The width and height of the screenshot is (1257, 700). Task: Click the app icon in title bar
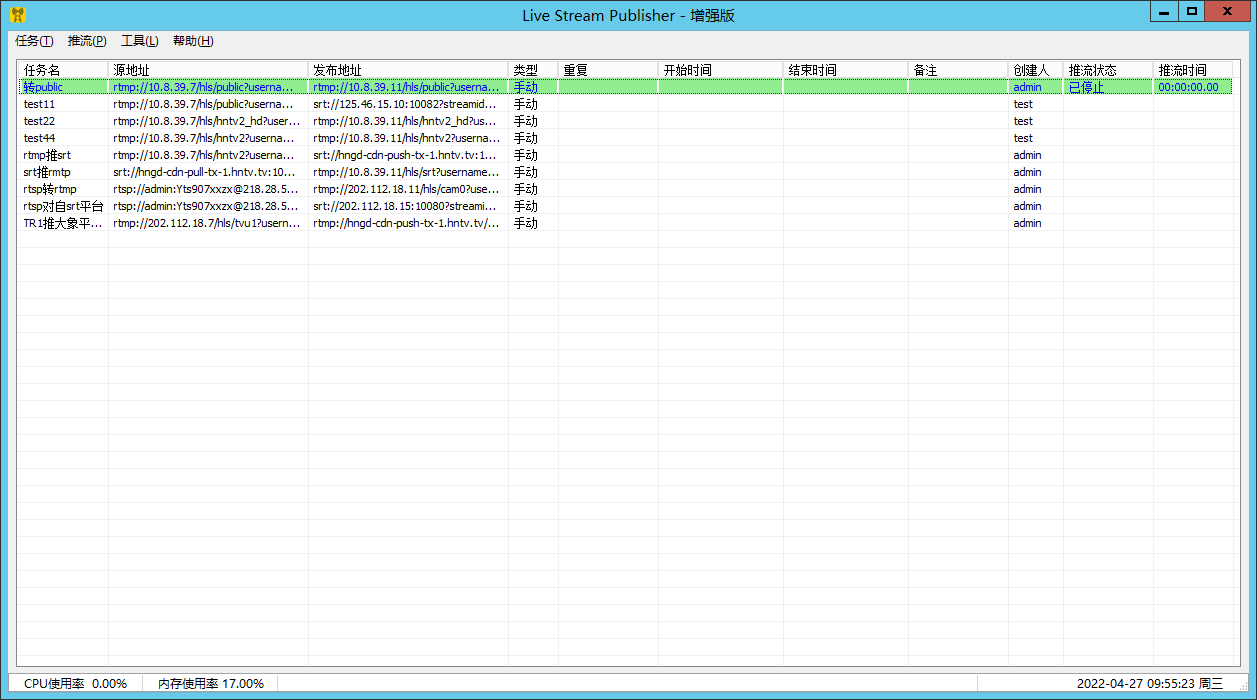point(17,15)
